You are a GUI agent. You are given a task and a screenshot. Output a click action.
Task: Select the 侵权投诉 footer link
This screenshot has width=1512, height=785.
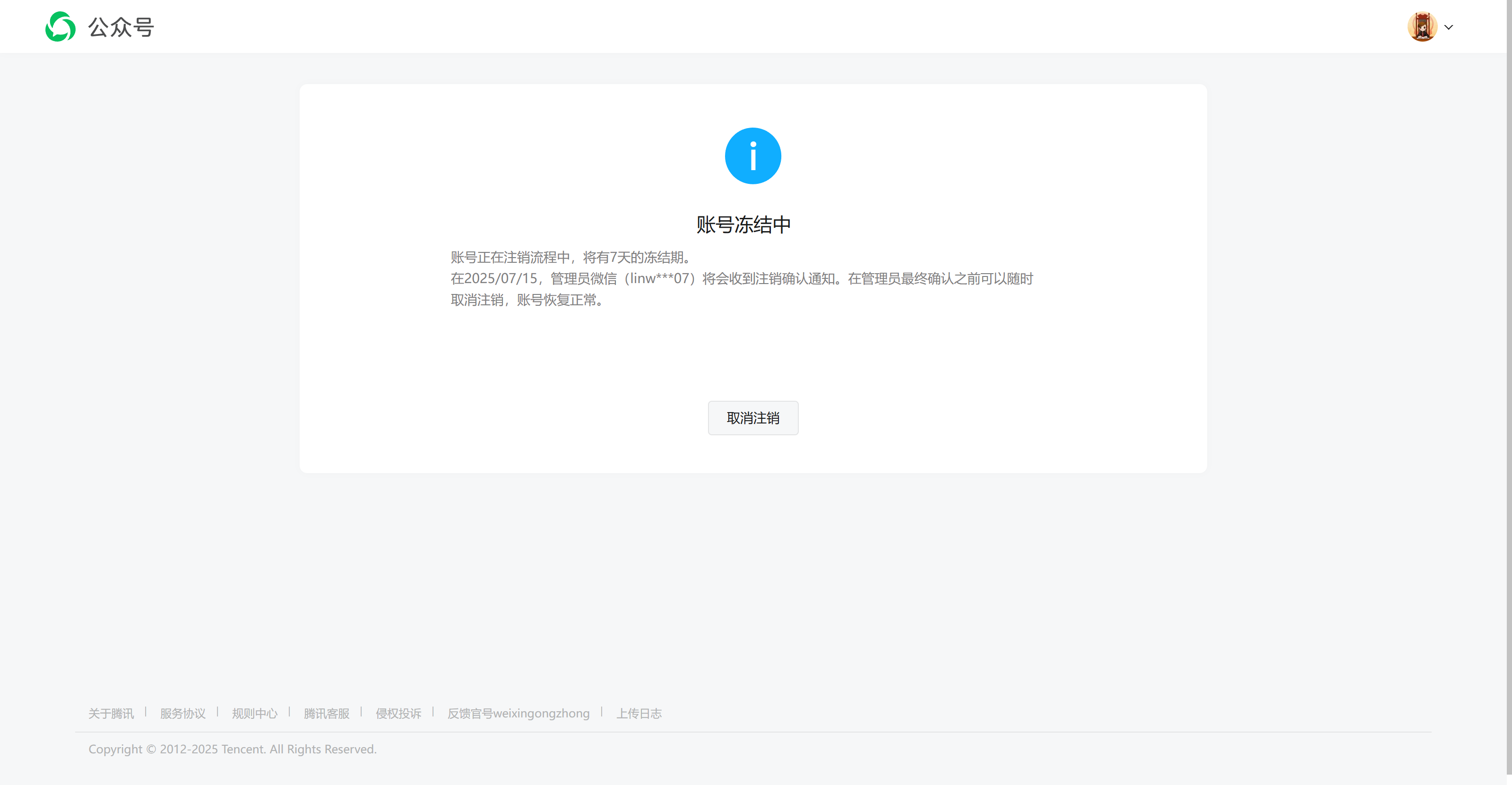pos(398,714)
